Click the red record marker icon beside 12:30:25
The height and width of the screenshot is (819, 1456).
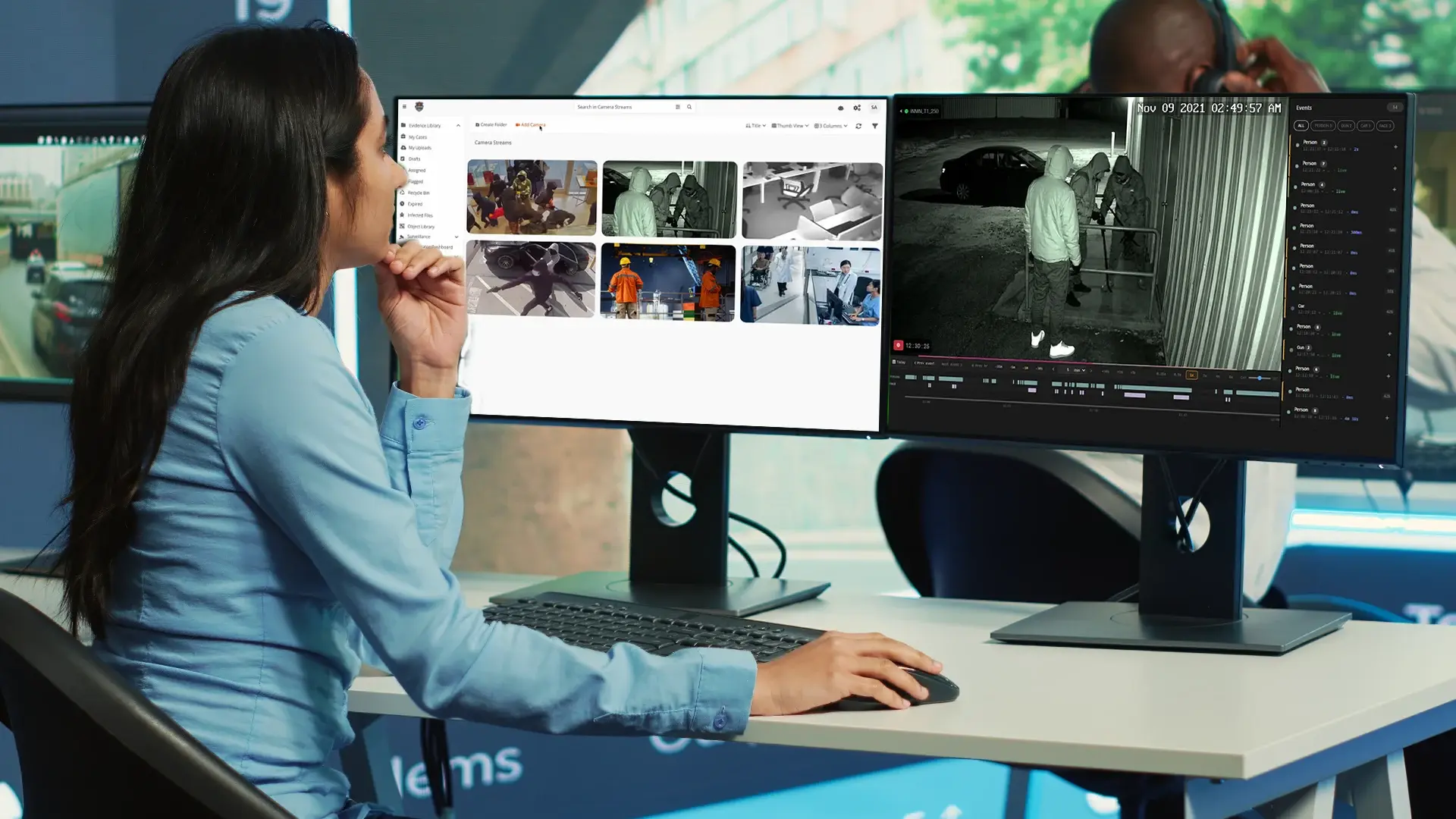tap(899, 345)
